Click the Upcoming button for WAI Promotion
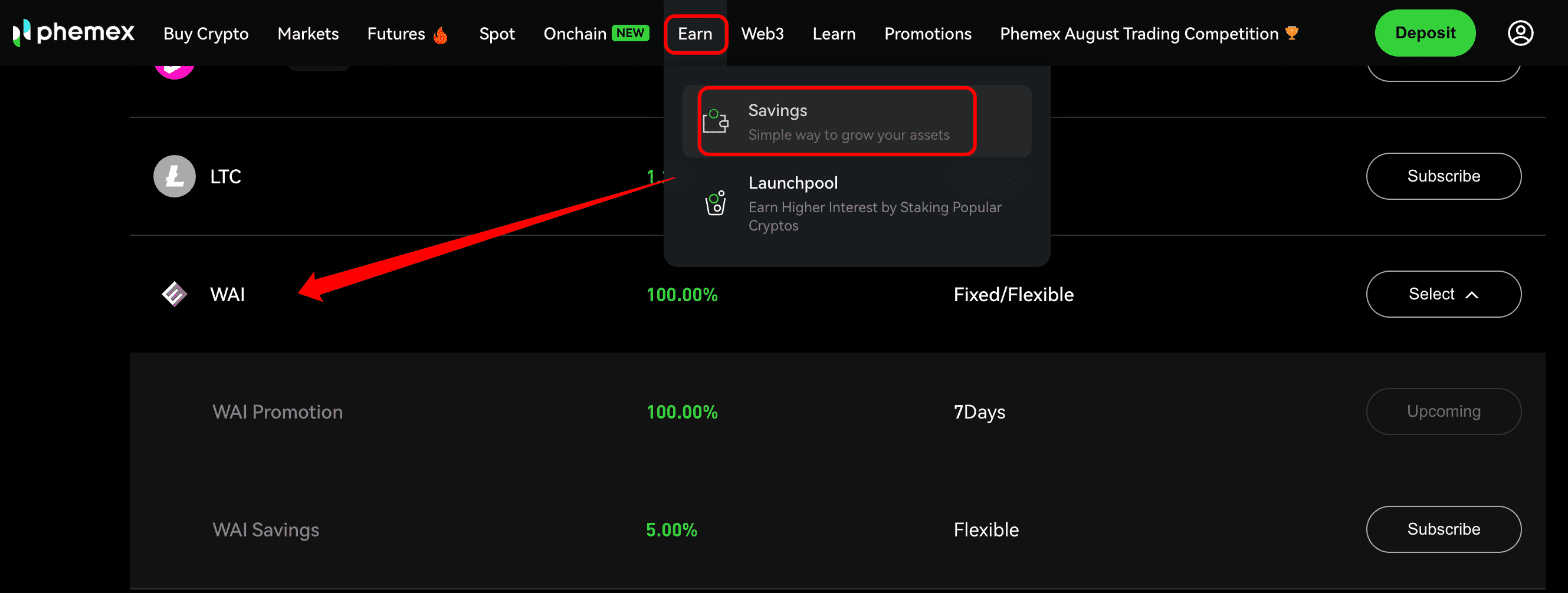 click(1443, 412)
